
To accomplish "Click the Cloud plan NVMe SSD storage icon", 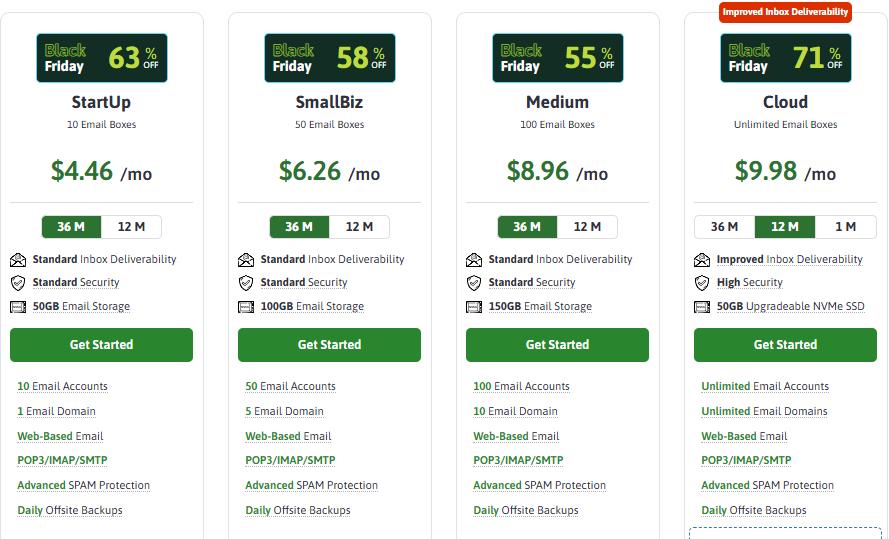I will [x=702, y=307].
